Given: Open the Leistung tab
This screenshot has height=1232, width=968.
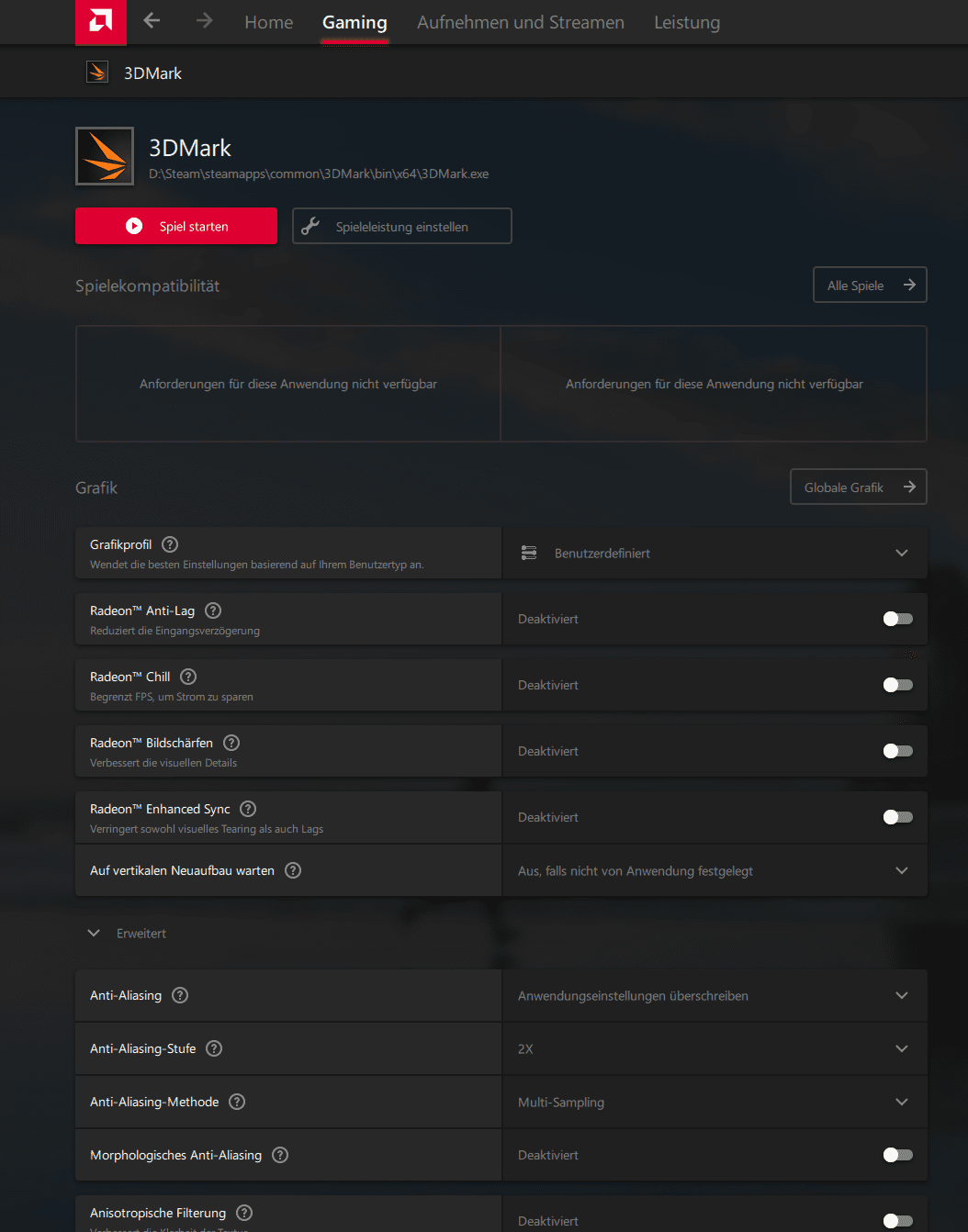Looking at the screenshot, I should [687, 22].
